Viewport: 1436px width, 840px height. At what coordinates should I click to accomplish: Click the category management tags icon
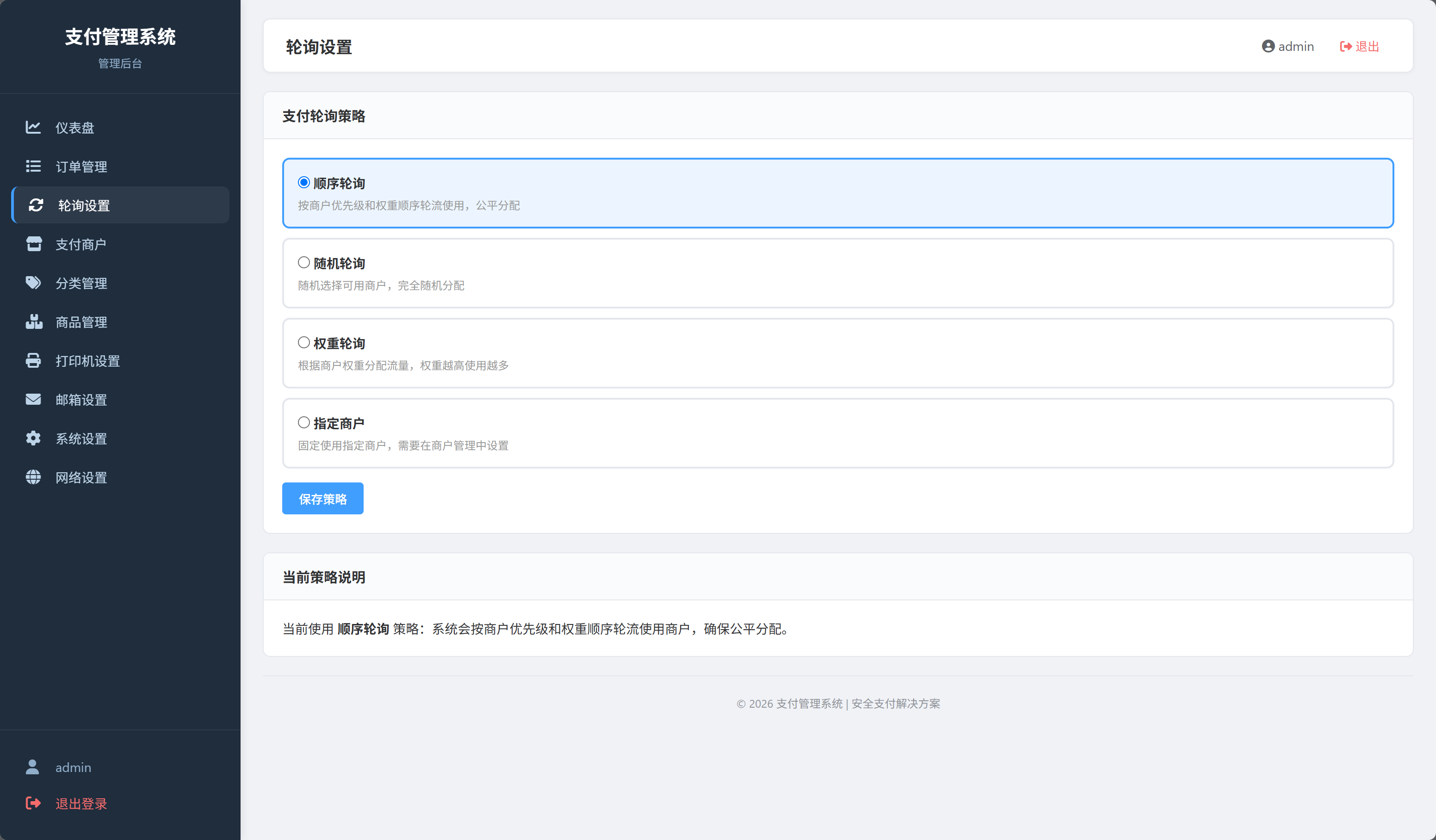33,283
